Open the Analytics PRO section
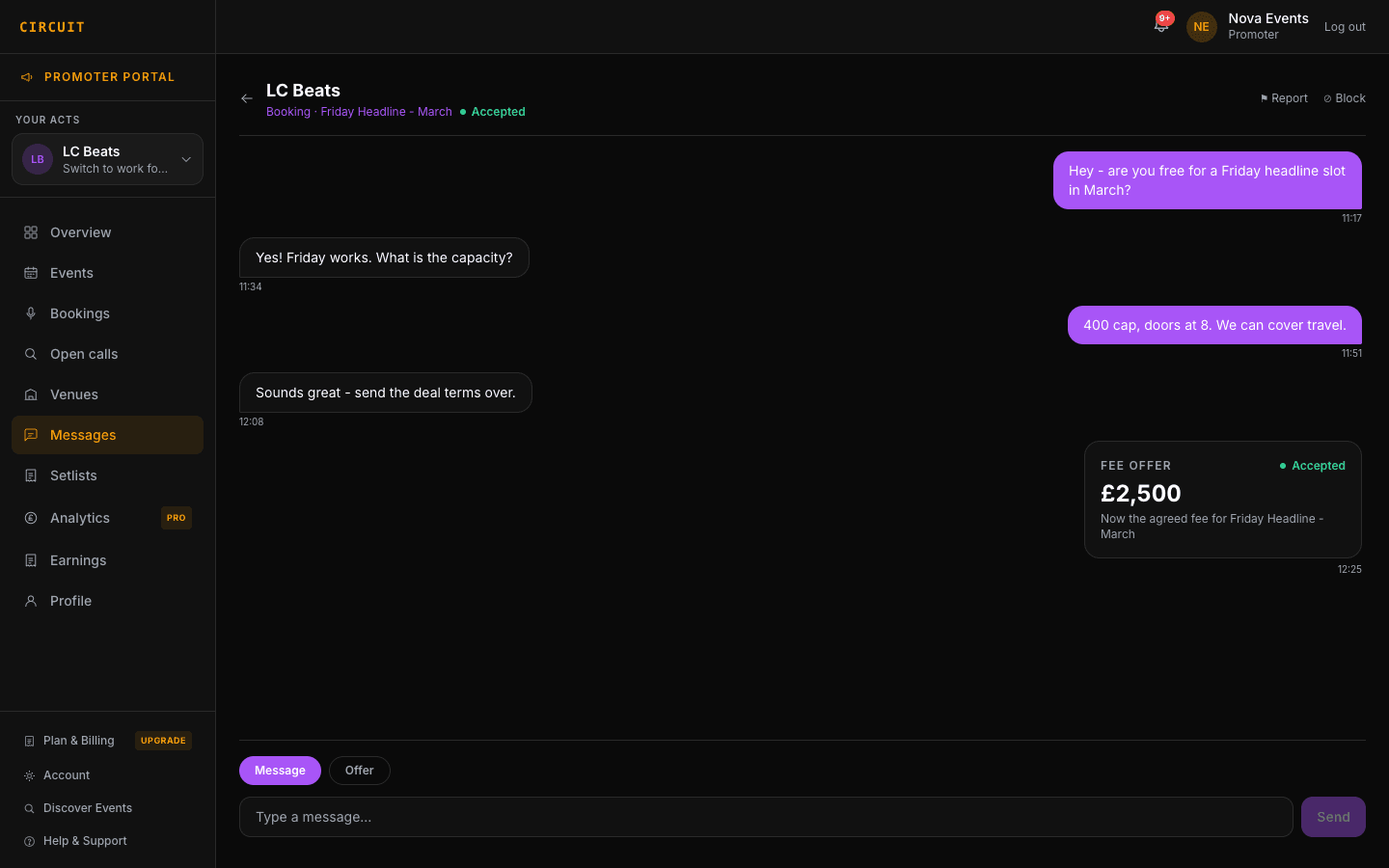The image size is (1389, 868). pyautogui.click(x=107, y=518)
